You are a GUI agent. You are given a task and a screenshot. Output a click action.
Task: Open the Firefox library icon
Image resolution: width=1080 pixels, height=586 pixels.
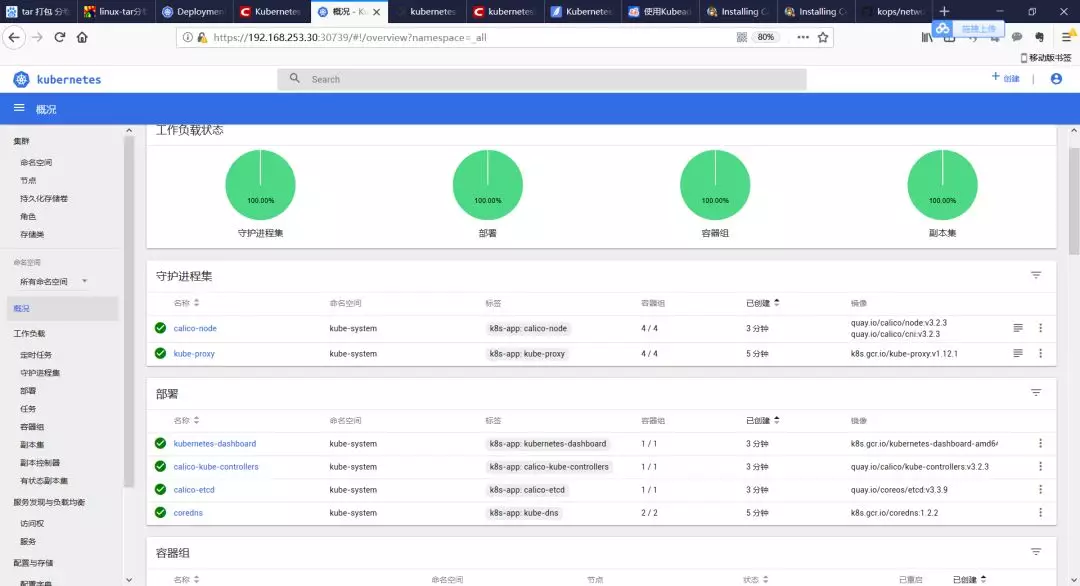pos(927,37)
